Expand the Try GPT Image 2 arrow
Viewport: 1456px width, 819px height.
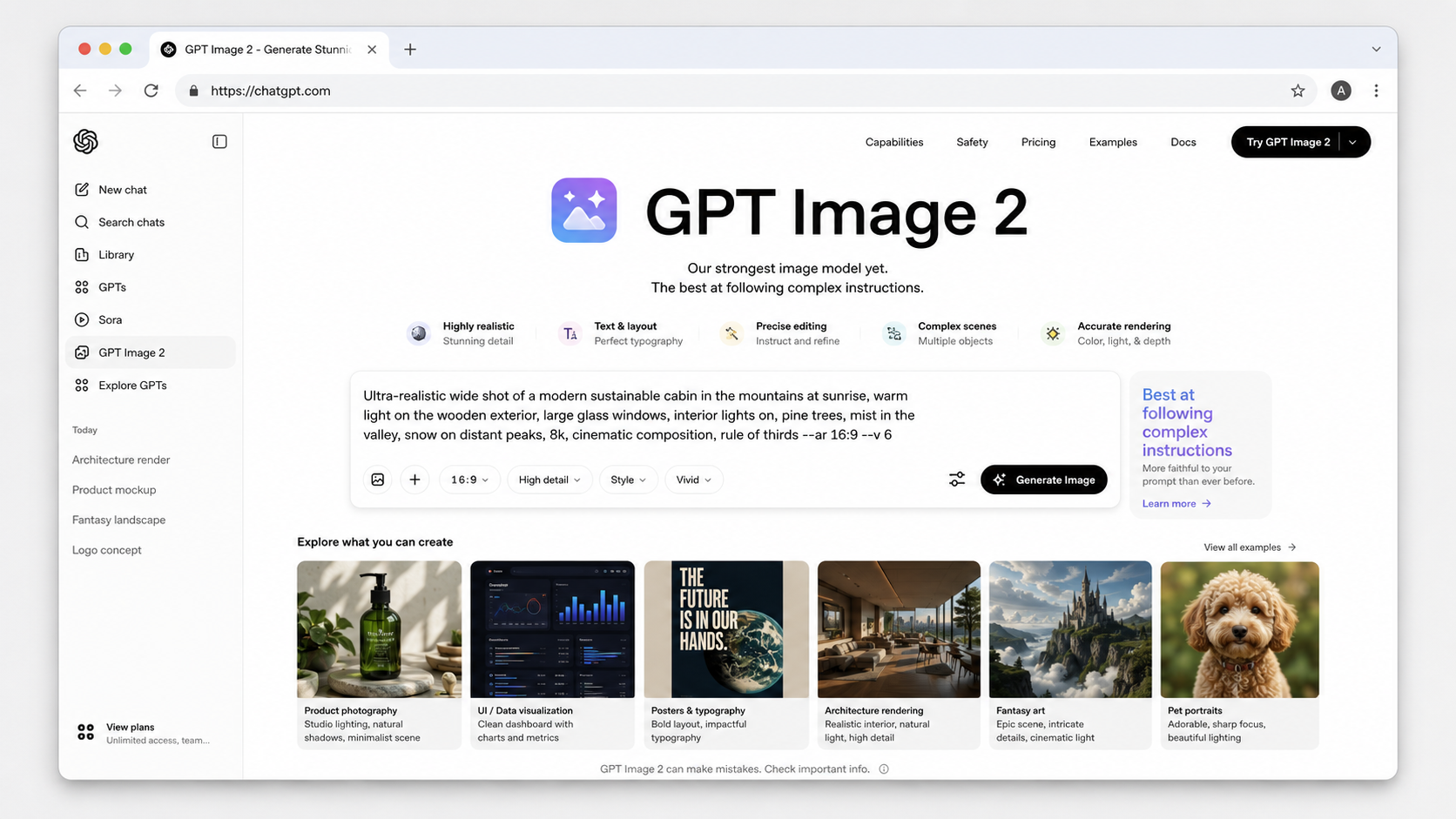[x=1353, y=142]
